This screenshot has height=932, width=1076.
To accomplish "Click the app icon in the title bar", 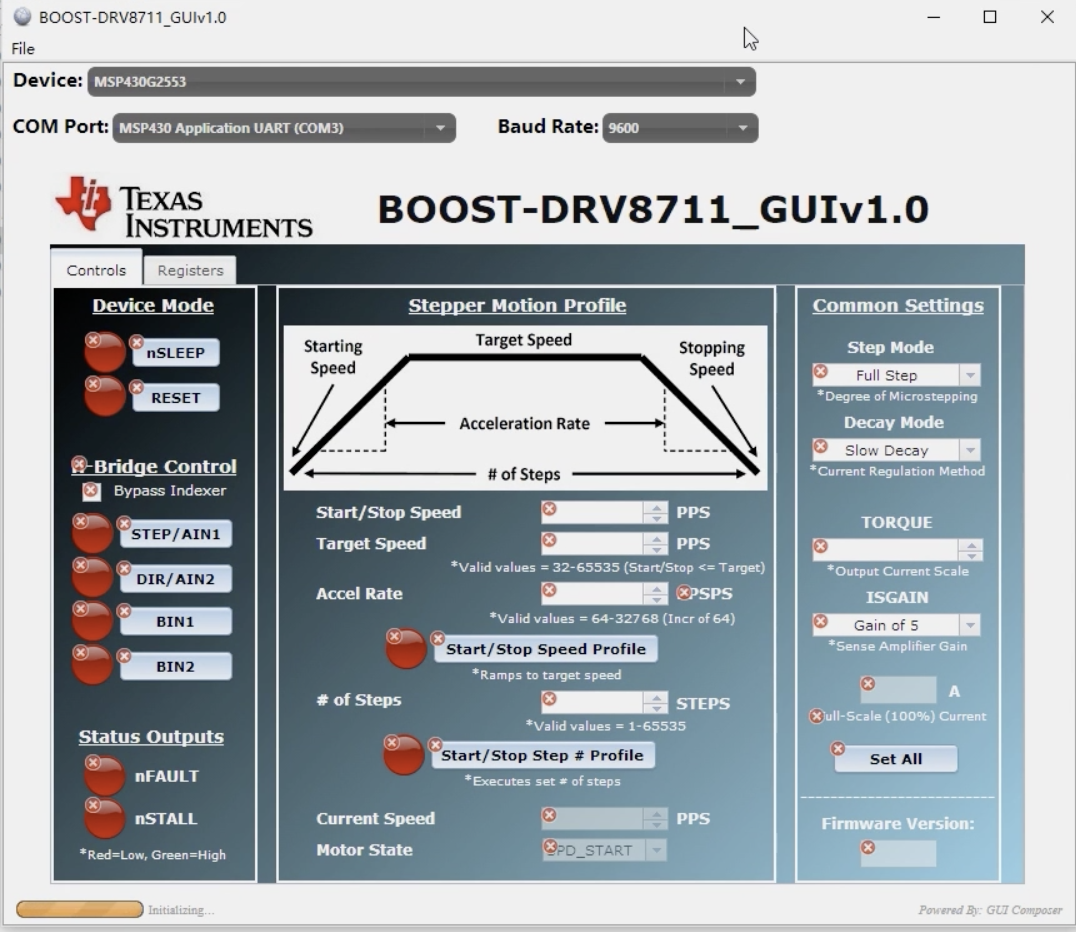I will [23, 17].
